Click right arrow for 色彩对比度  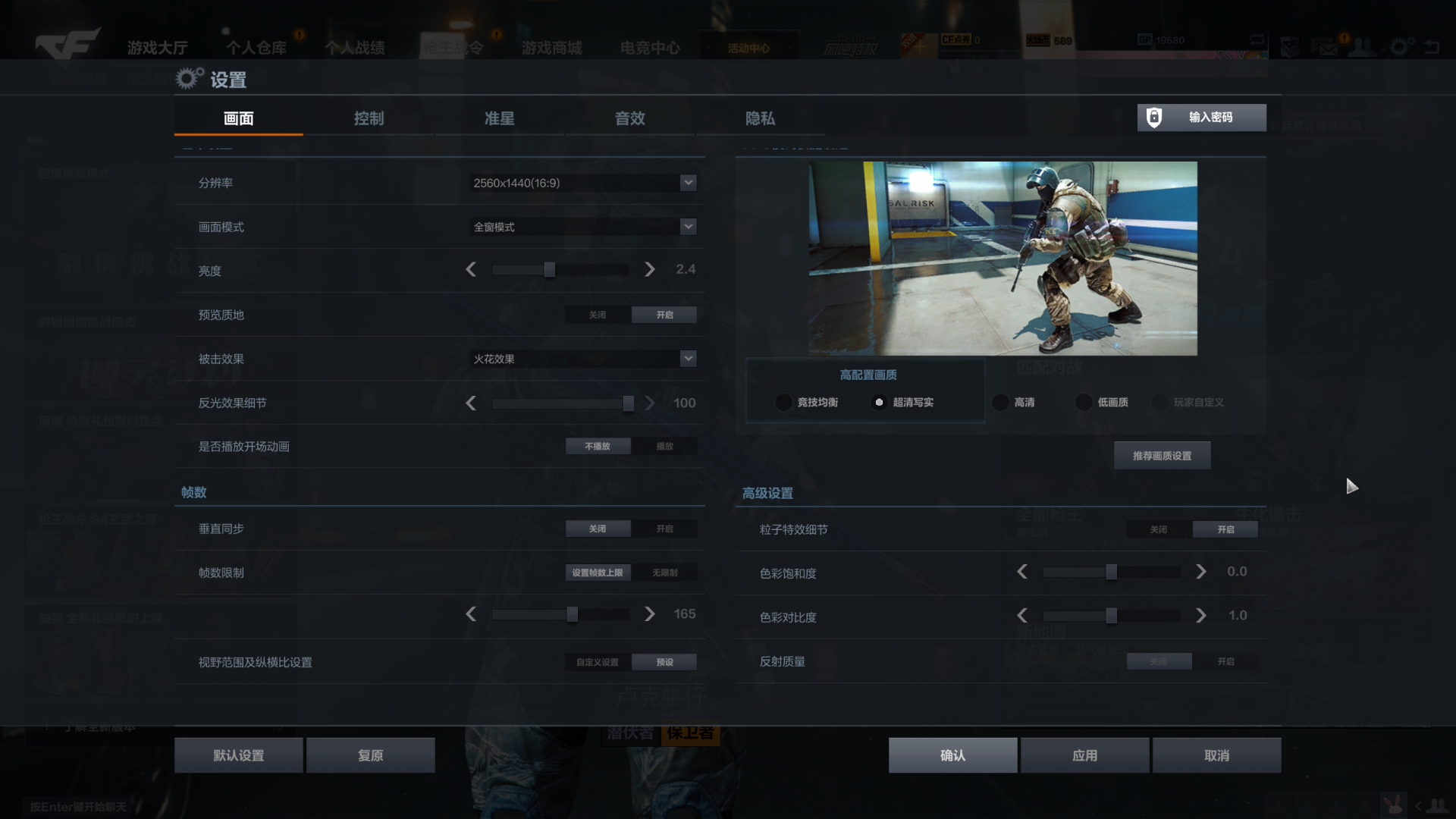click(1200, 616)
